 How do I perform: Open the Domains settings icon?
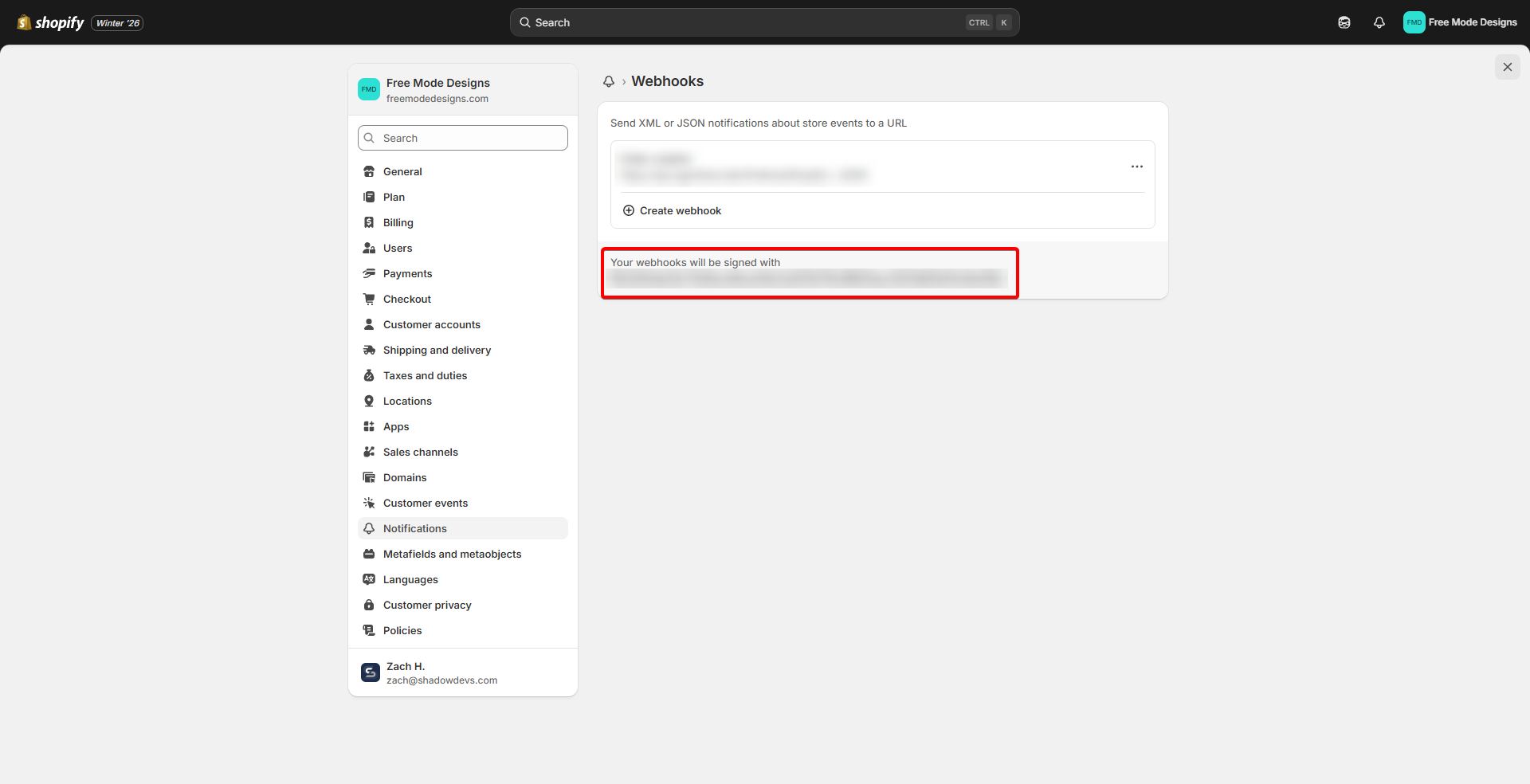point(368,477)
